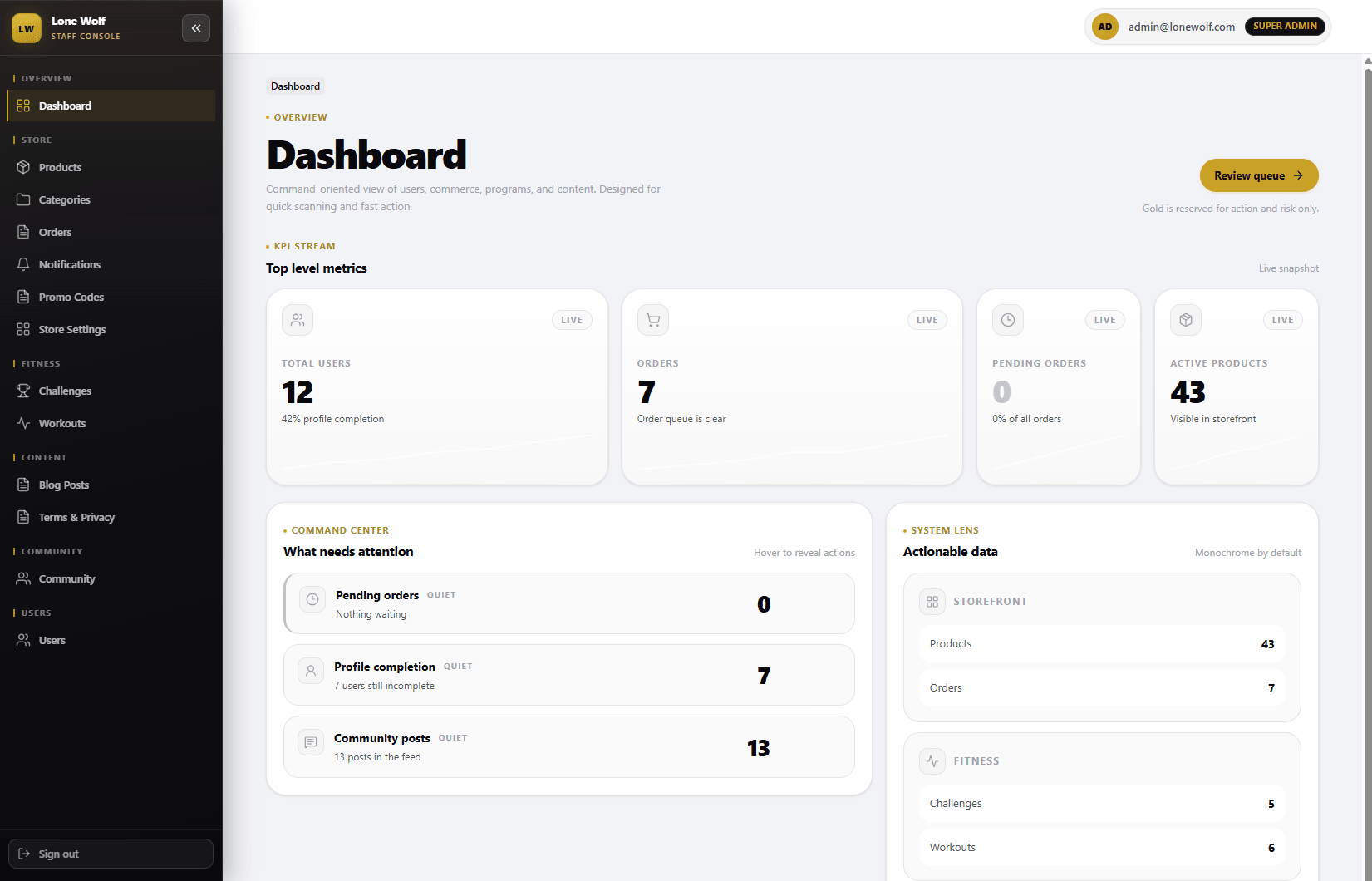Viewport: 1372px width, 881px height.
Task: Click the Pending orders row clock icon
Action: click(x=312, y=599)
